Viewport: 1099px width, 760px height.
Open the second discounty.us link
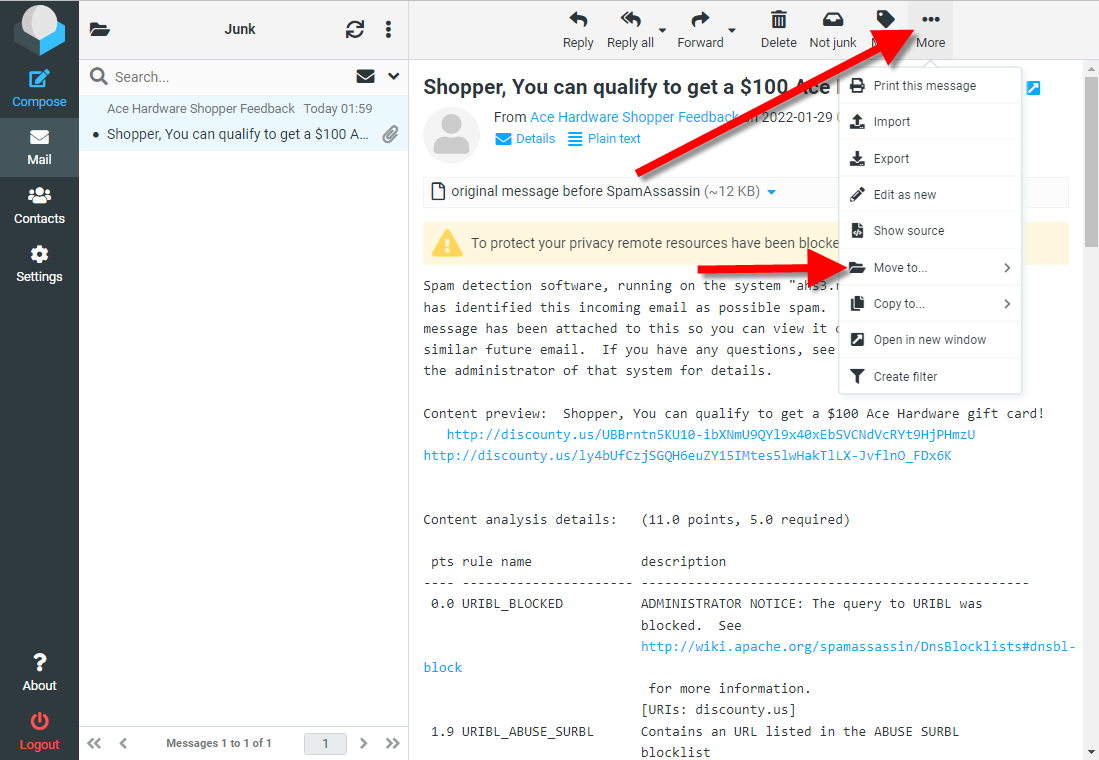[x=688, y=456]
